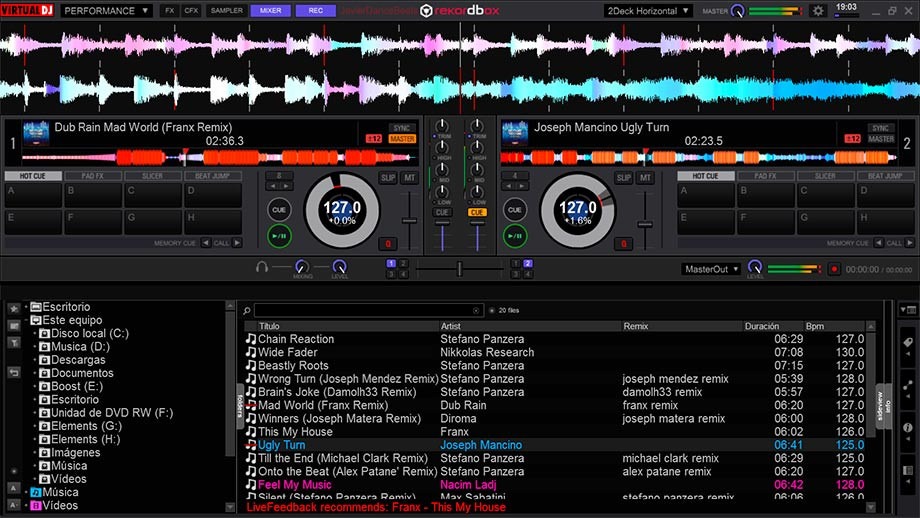Play/pause deck 2
920x518 pixels.
pyautogui.click(x=515, y=236)
